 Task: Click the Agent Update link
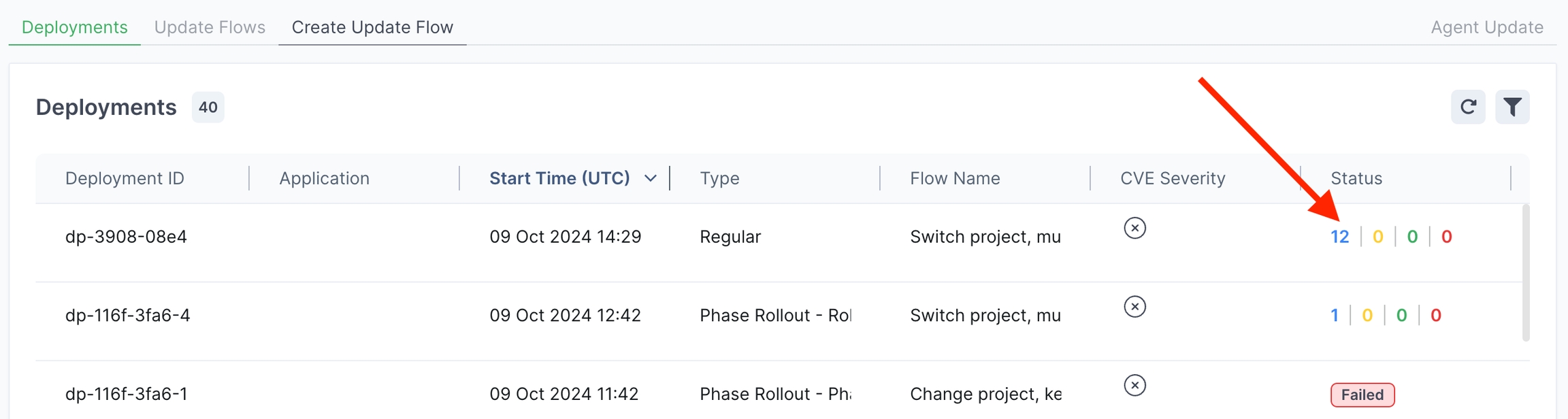coord(1487,27)
